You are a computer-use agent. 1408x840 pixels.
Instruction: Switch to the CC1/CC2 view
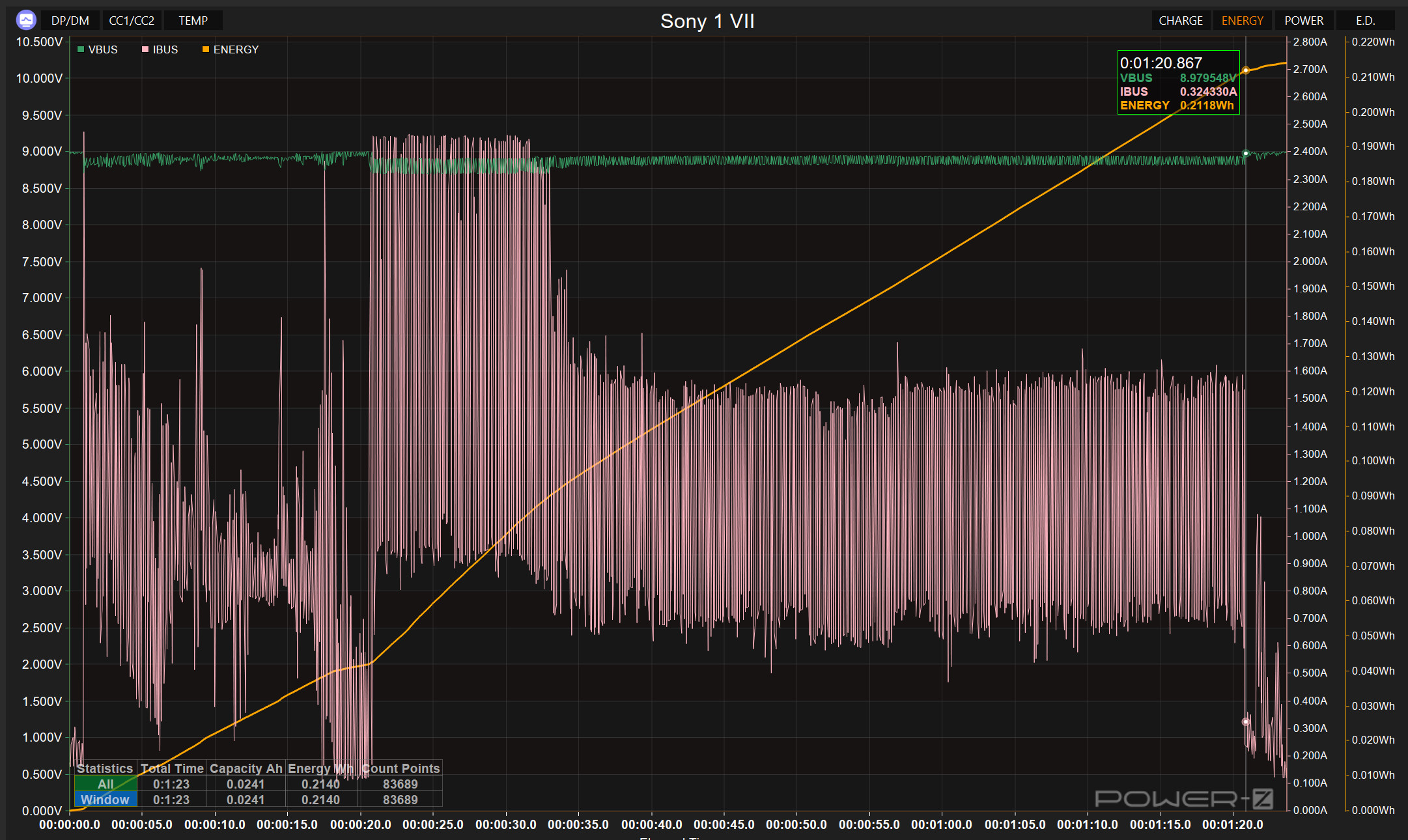(132, 21)
